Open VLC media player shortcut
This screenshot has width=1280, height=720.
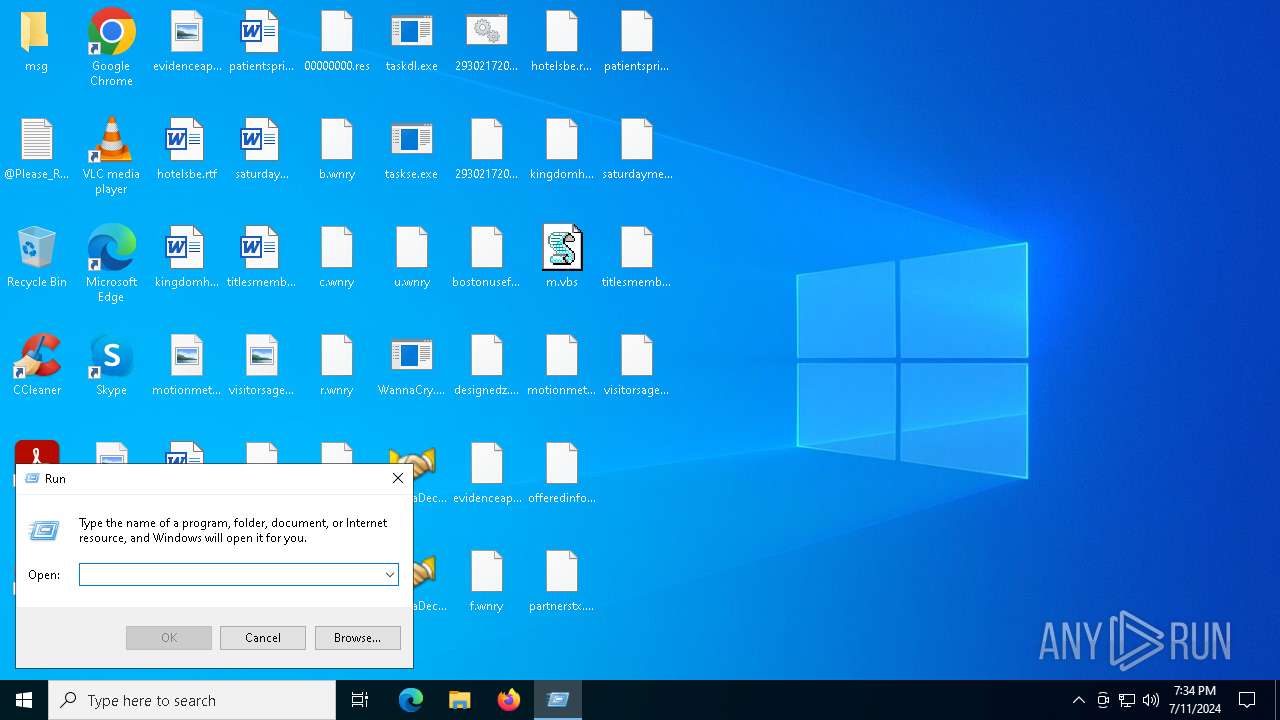[111, 155]
